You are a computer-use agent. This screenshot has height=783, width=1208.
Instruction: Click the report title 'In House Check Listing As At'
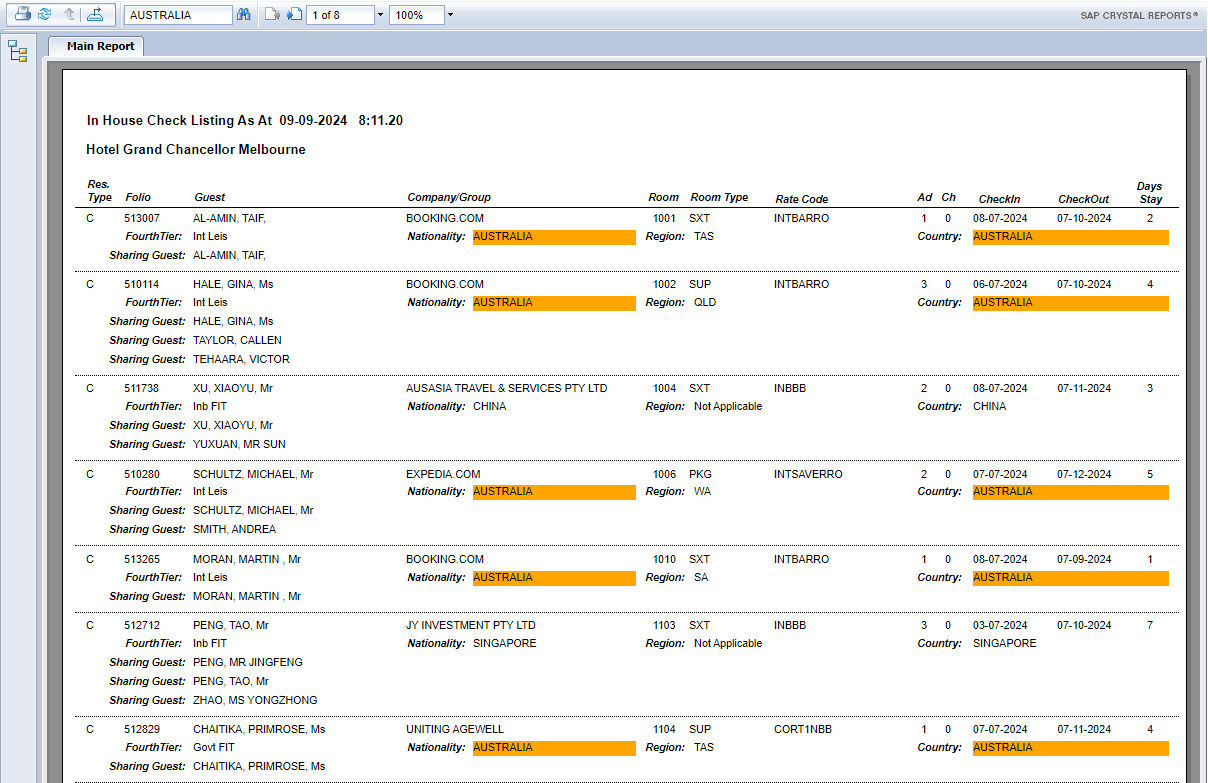point(179,120)
